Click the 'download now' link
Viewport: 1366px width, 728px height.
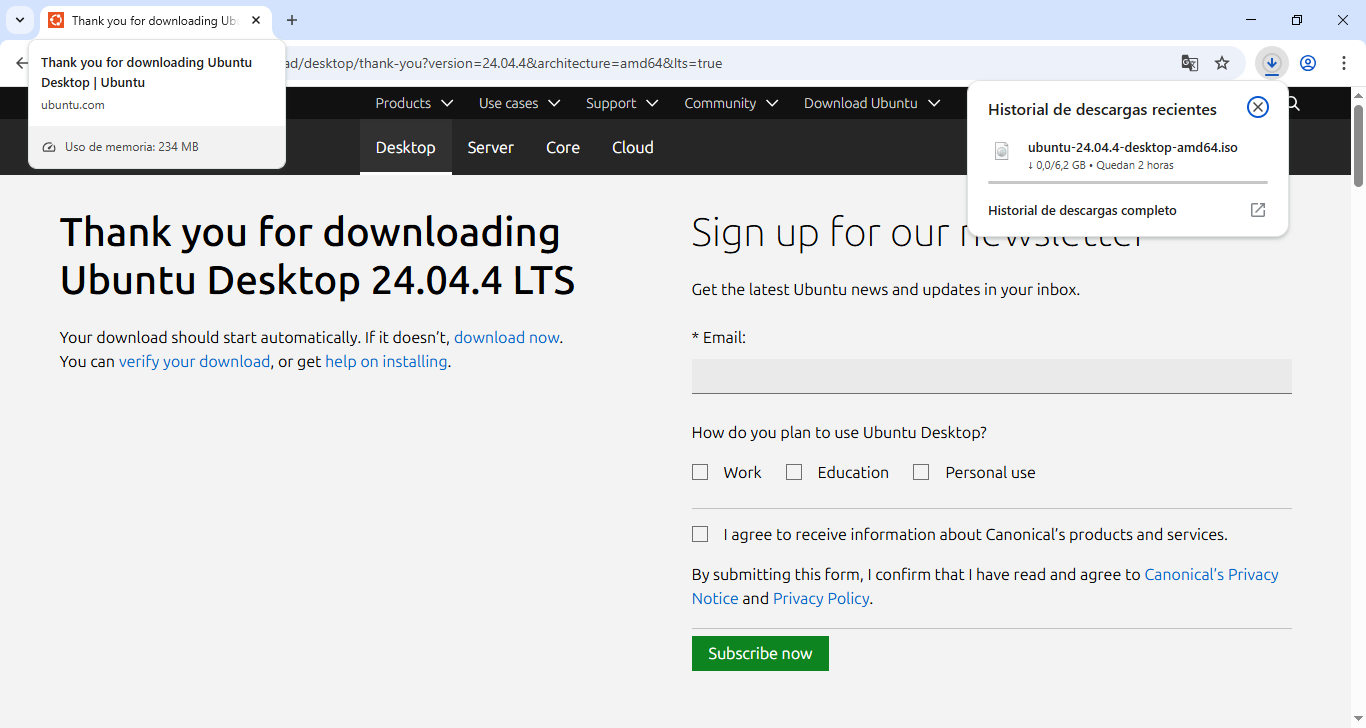pyautogui.click(x=507, y=338)
